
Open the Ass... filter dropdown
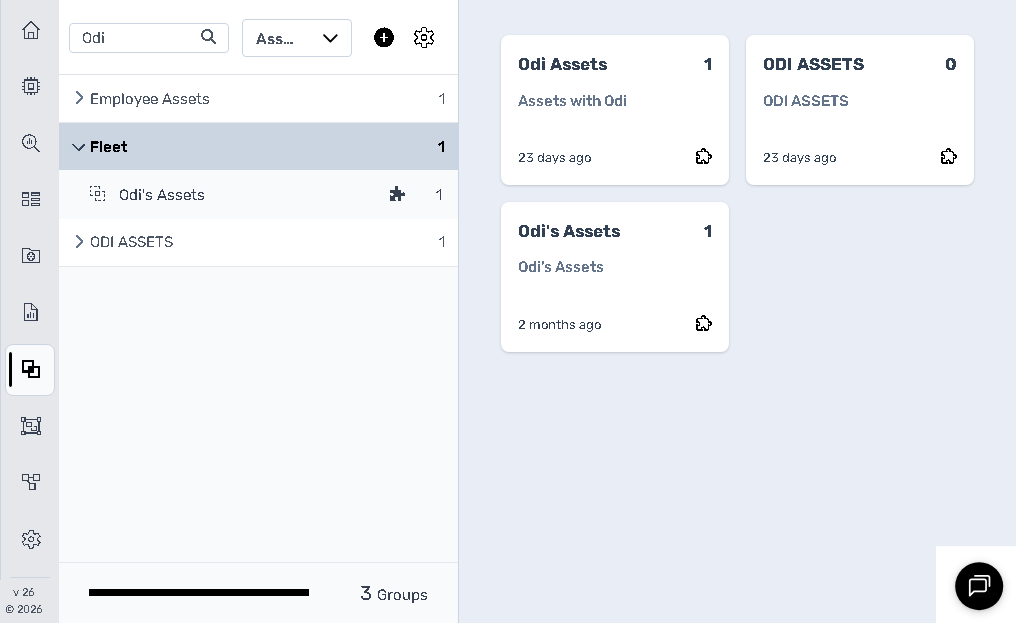pos(297,38)
